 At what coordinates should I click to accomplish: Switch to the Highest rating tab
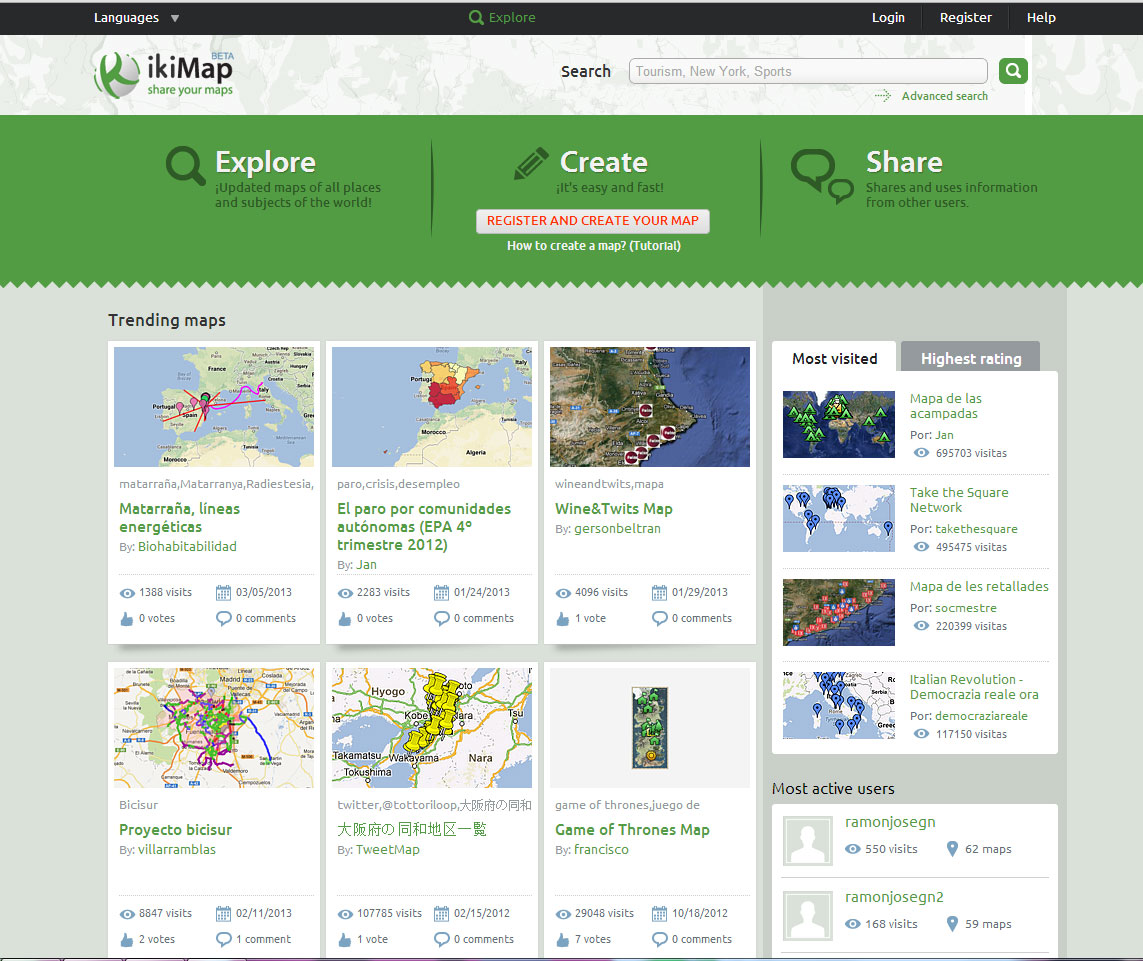[970, 358]
